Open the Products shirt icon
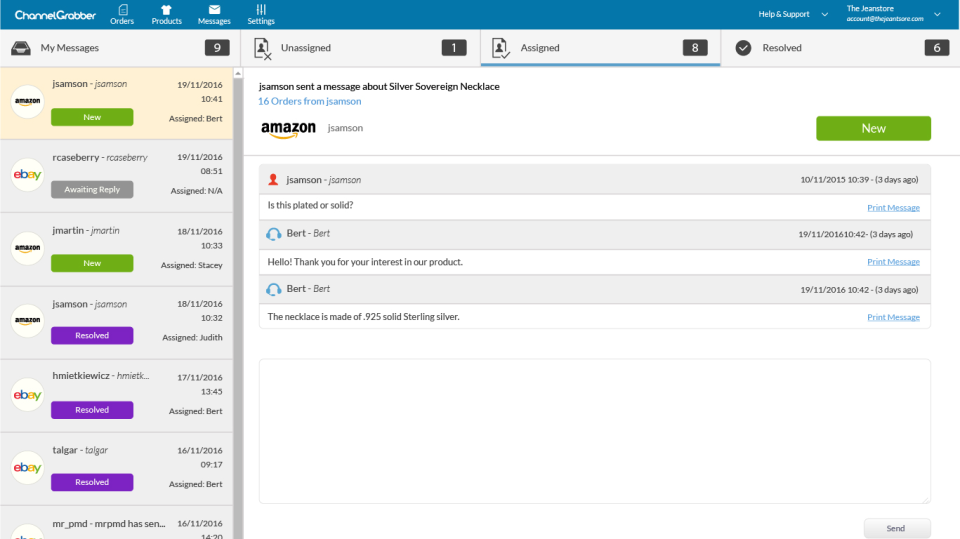The width and height of the screenshot is (960, 539). coord(167,10)
